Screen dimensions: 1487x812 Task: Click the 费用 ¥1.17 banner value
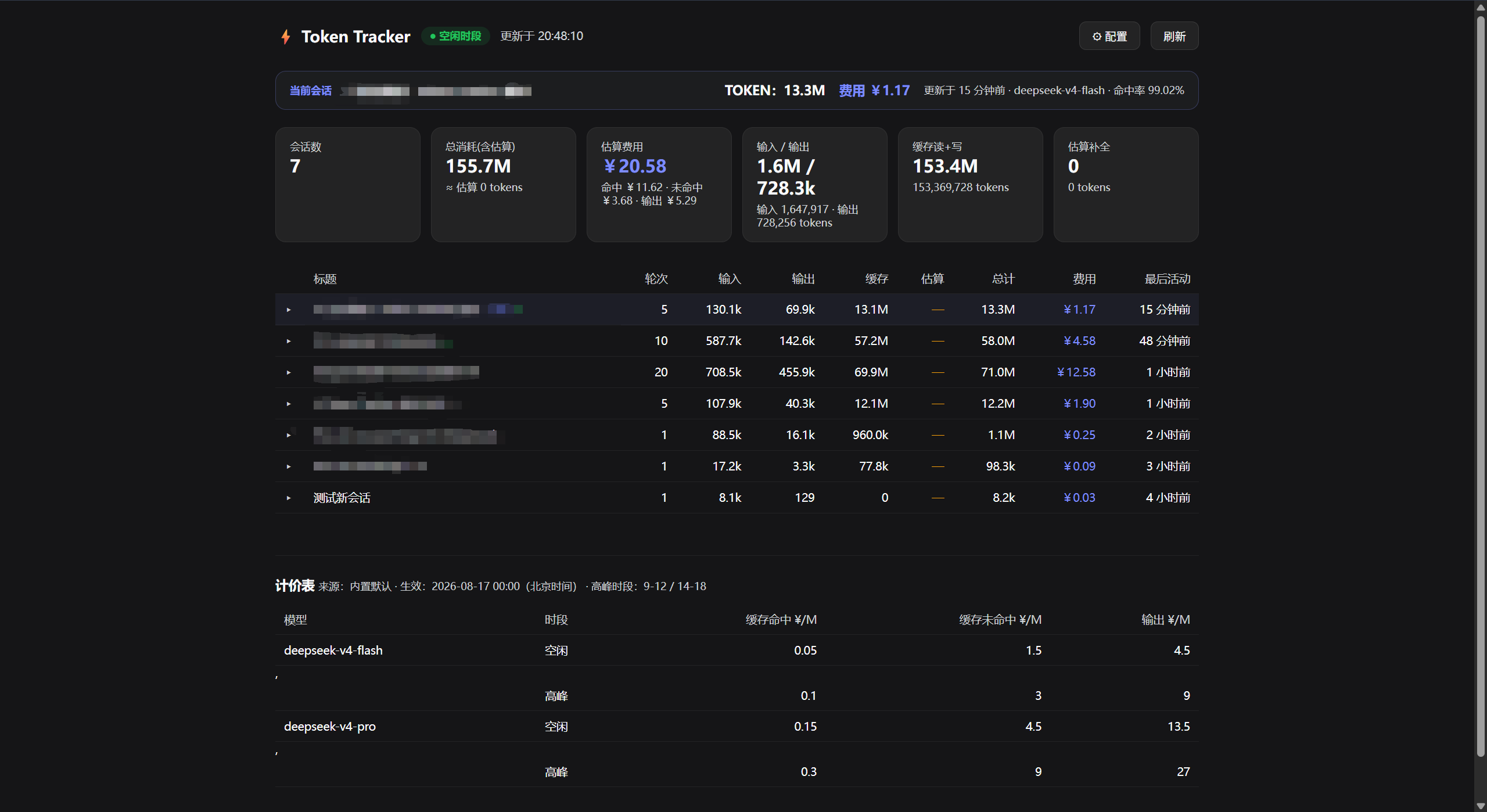point(874,91)
